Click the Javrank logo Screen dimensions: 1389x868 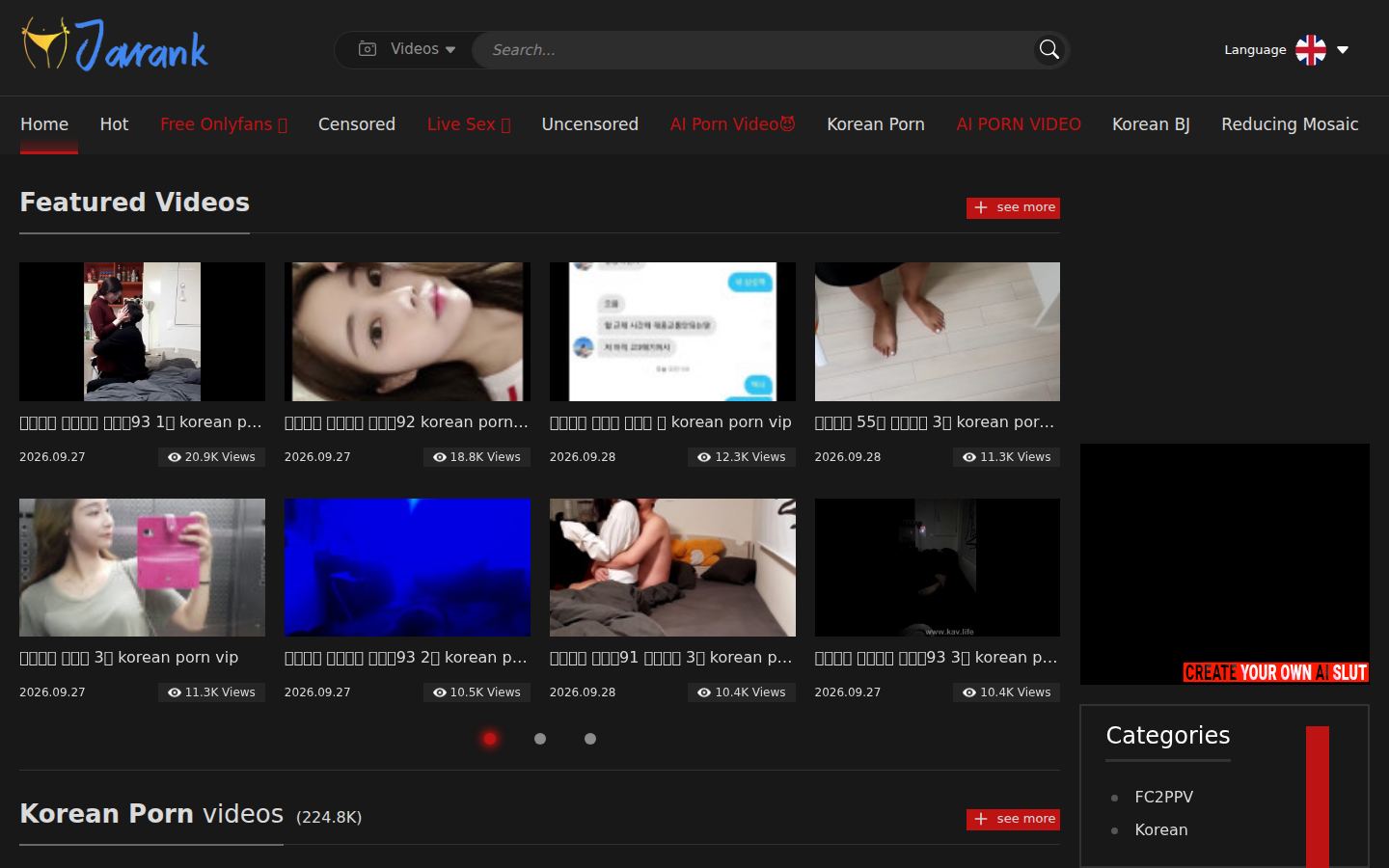tap(115, 45)
